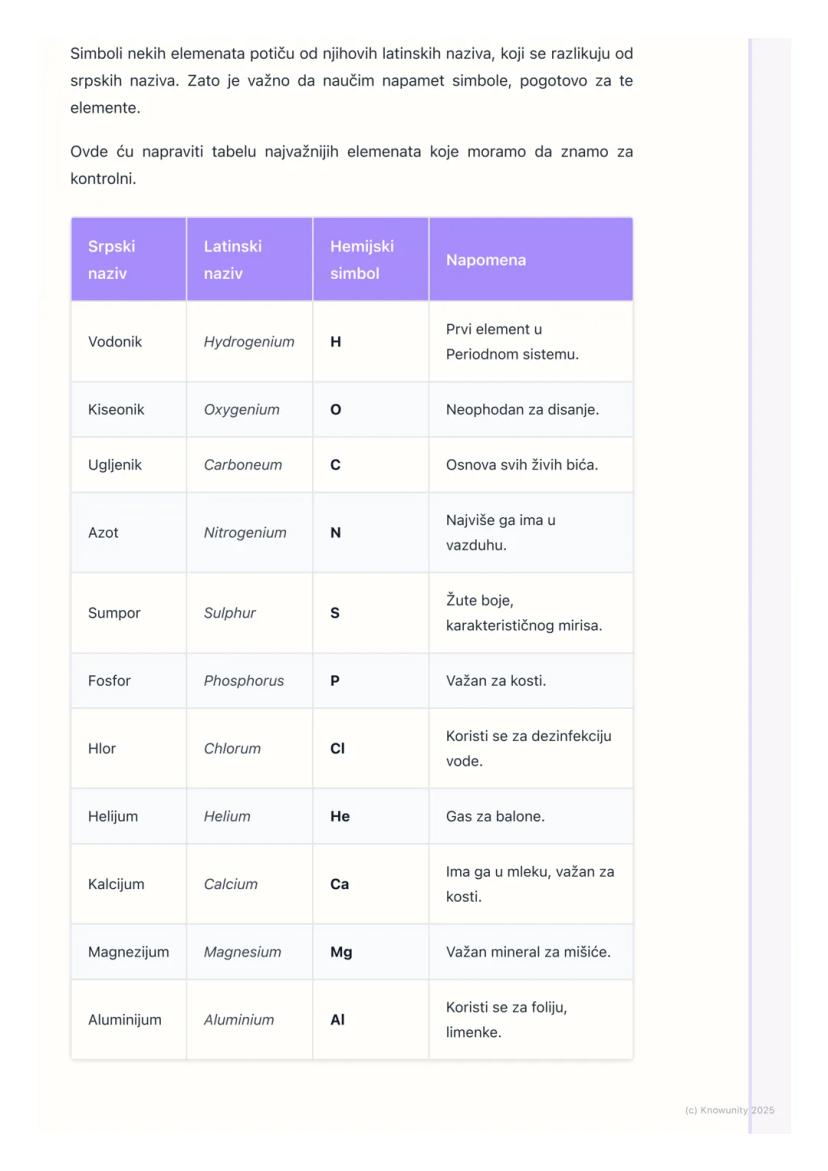Click the "Nitrogenium" table cell
Image resolution: width=828 pixels, height=1171 pixels.
pyautogui.click(x=245, y=533)
